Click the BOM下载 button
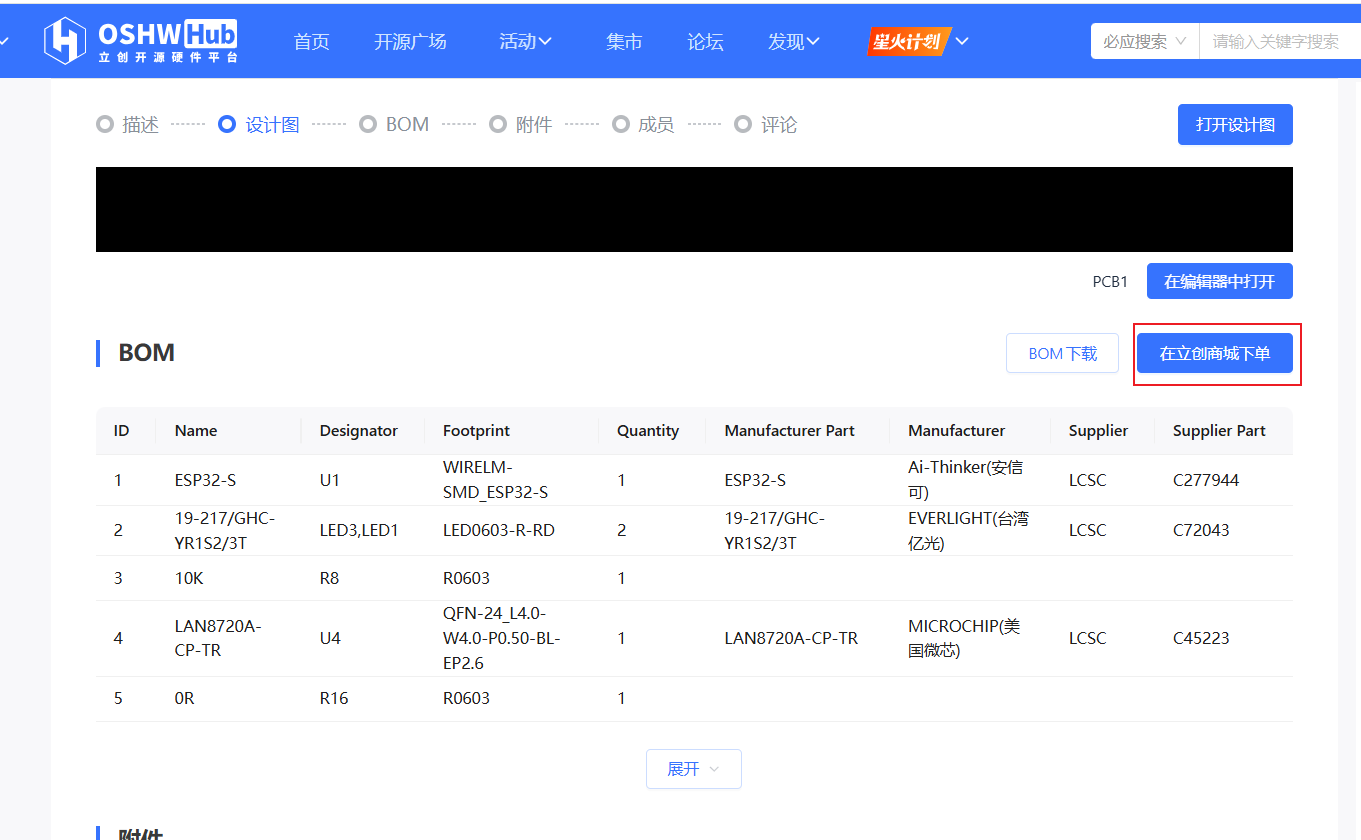1361x840 pixels. pyautogui.click(x=1062, y=353)
